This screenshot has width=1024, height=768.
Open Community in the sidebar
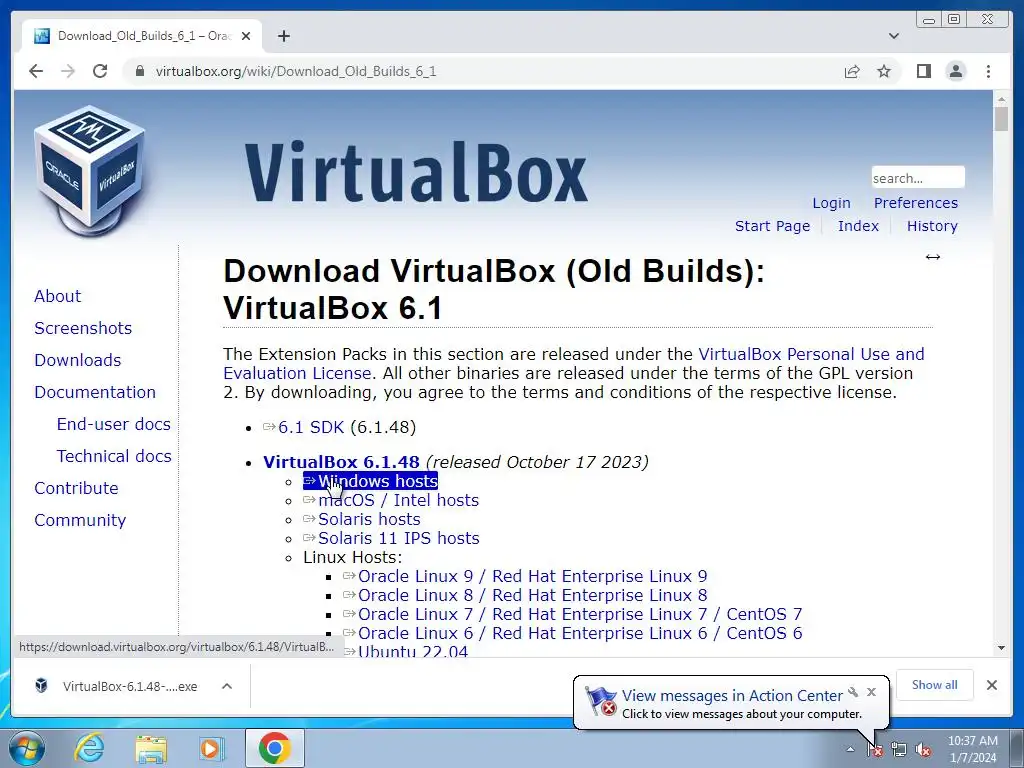coord(80,520)
